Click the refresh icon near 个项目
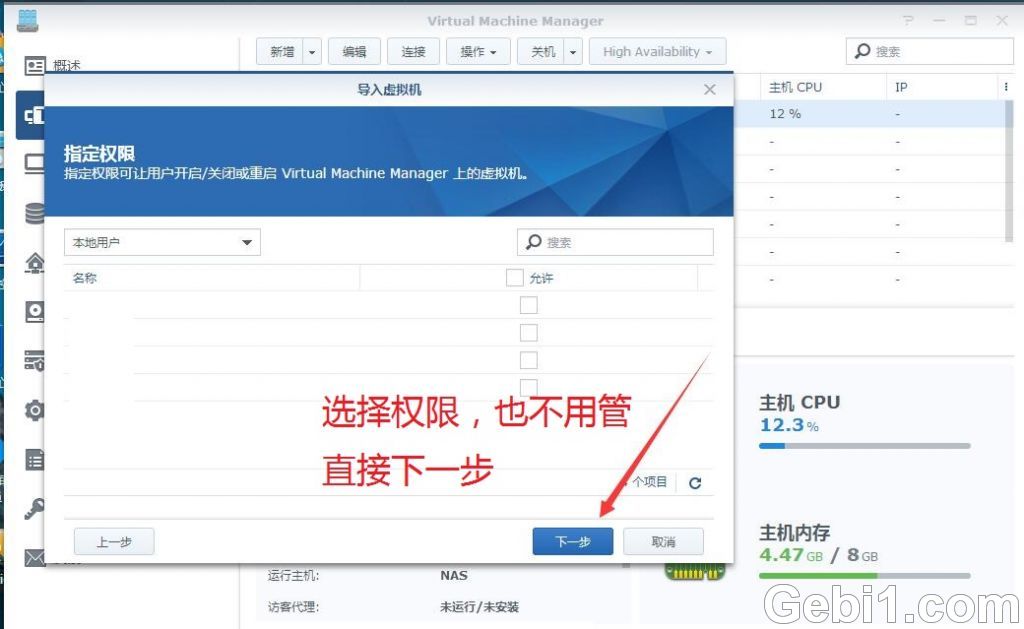 point(695,481)
